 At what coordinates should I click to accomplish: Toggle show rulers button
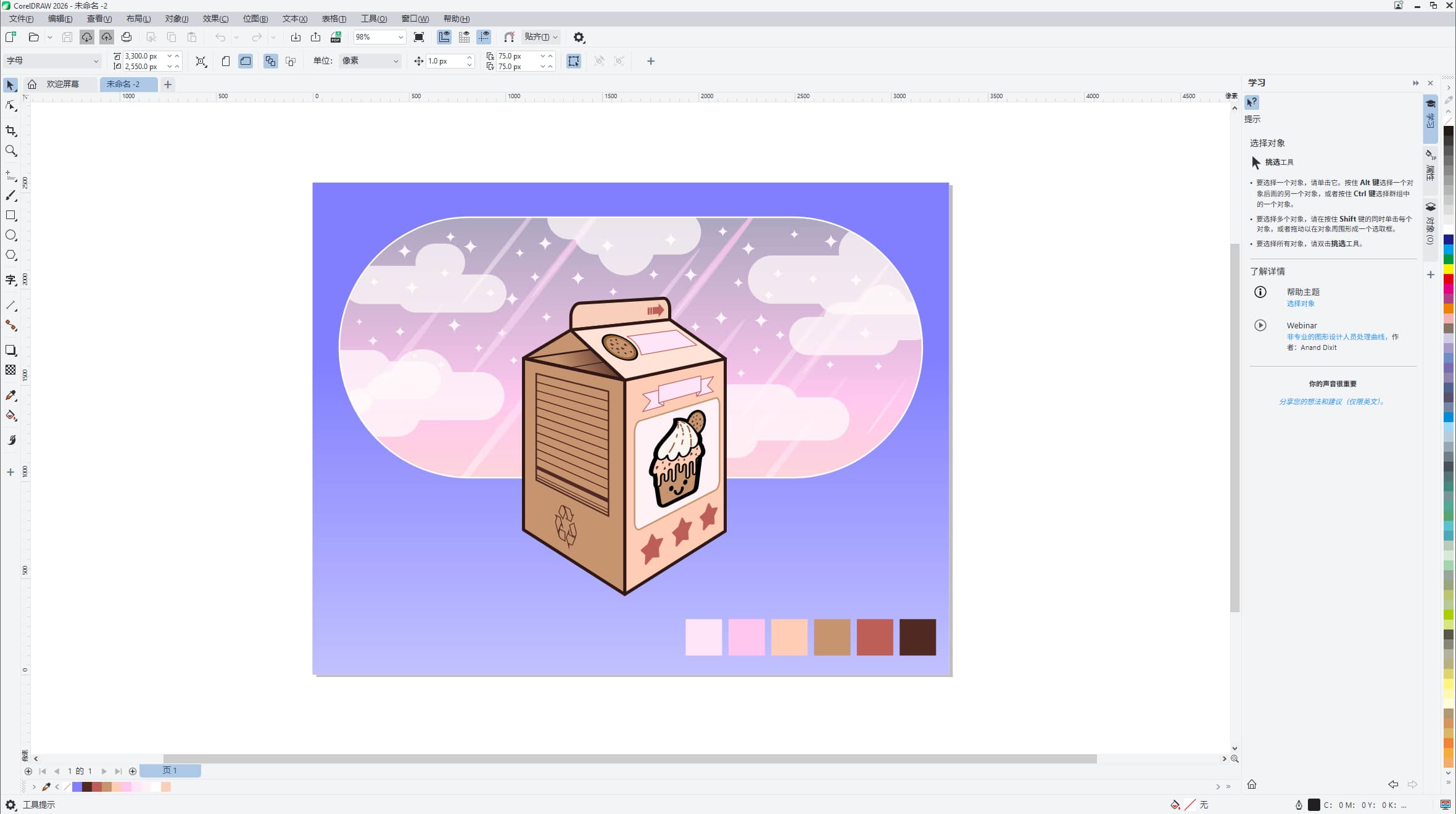(444, 37)
